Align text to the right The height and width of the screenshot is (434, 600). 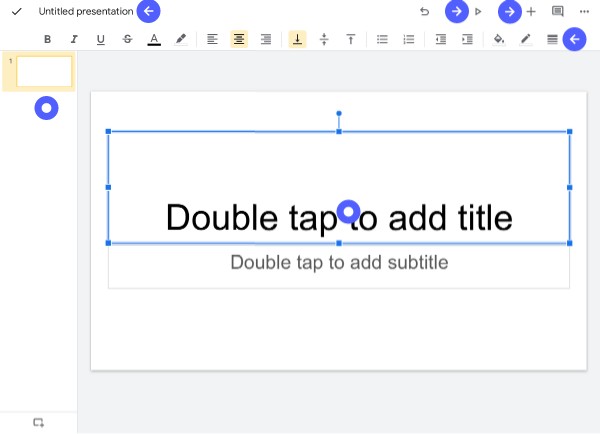click(x=266, y=39)
